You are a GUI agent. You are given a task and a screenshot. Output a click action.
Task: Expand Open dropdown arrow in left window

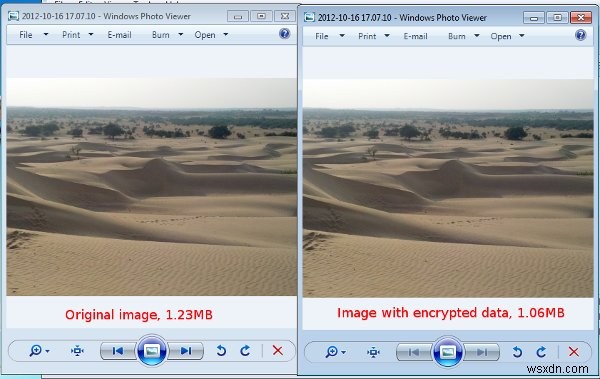click(x=226, y=34)
